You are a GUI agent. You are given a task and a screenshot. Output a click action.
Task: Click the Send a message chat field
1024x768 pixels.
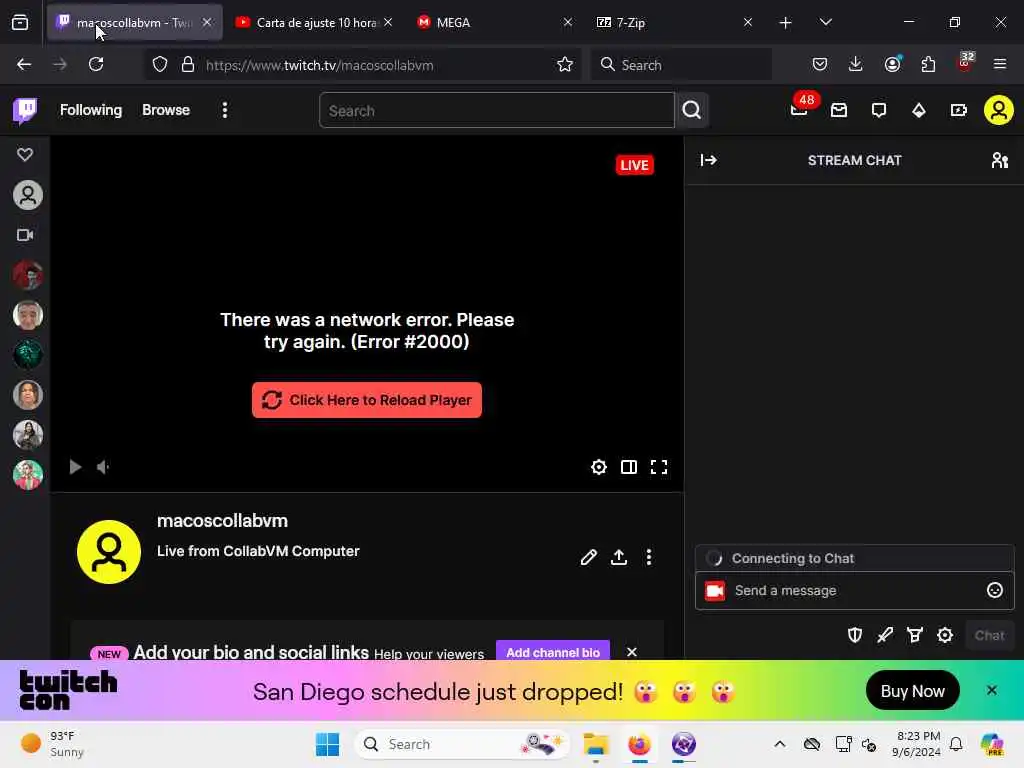[x=854, y=591]
